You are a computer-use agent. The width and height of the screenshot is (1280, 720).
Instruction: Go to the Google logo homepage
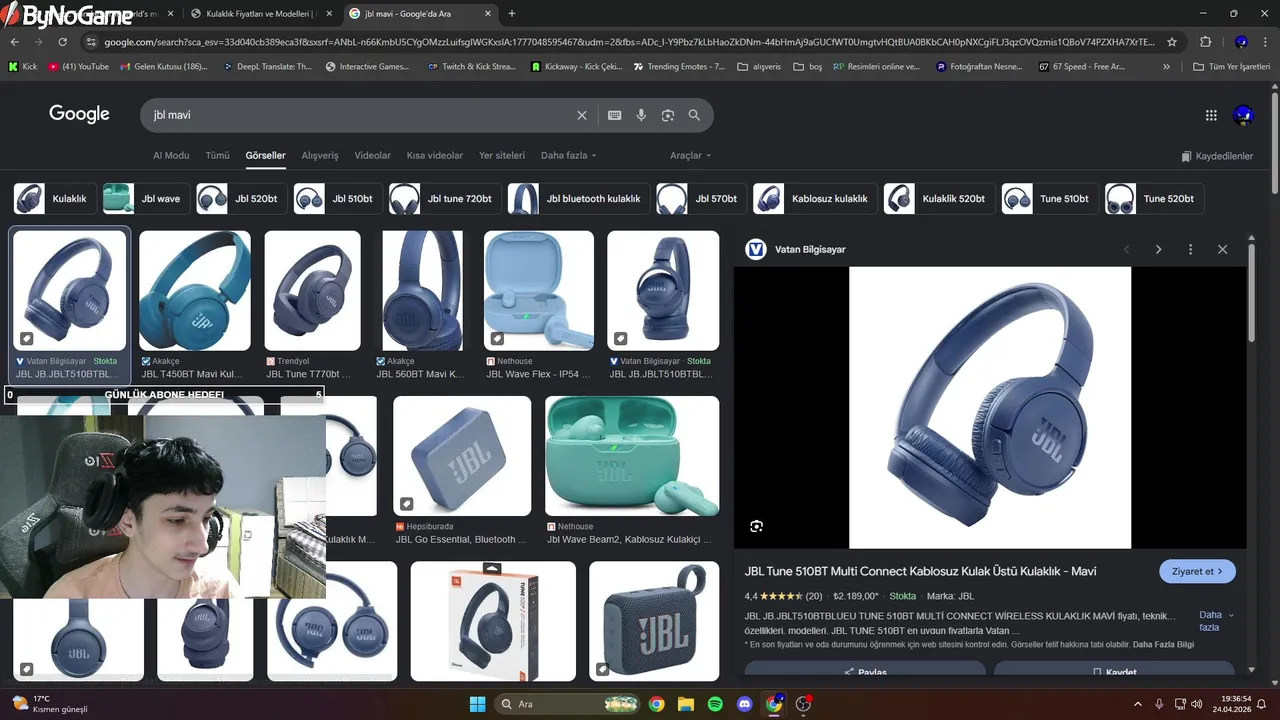point(79,114)
